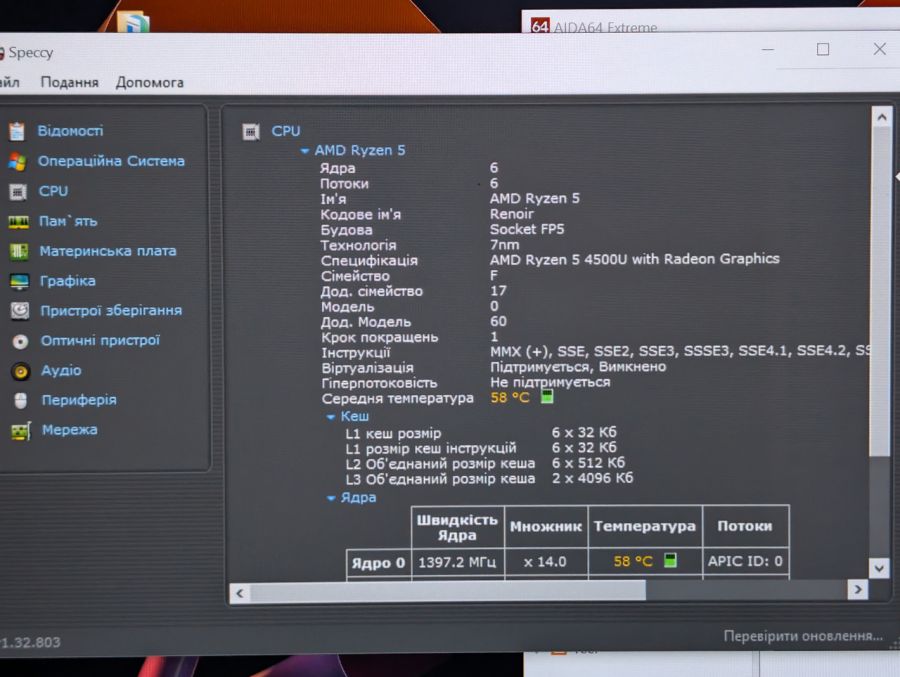Click the Швидкість Ядра column header
The height and width of the screenshot is (677, 900).
pos(457,527)
